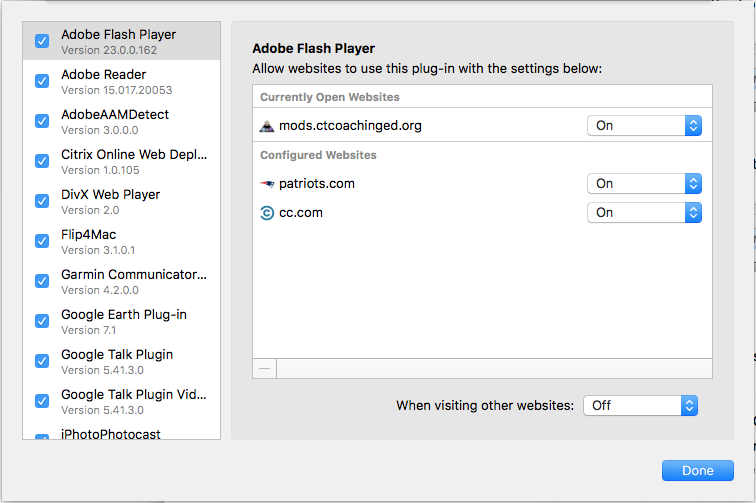Select Citrix Online Web Deployment plug-in entry
Image resolution: width=756 pixels, height=503 pixels.
pyautogui.click(x=122, y=161)
